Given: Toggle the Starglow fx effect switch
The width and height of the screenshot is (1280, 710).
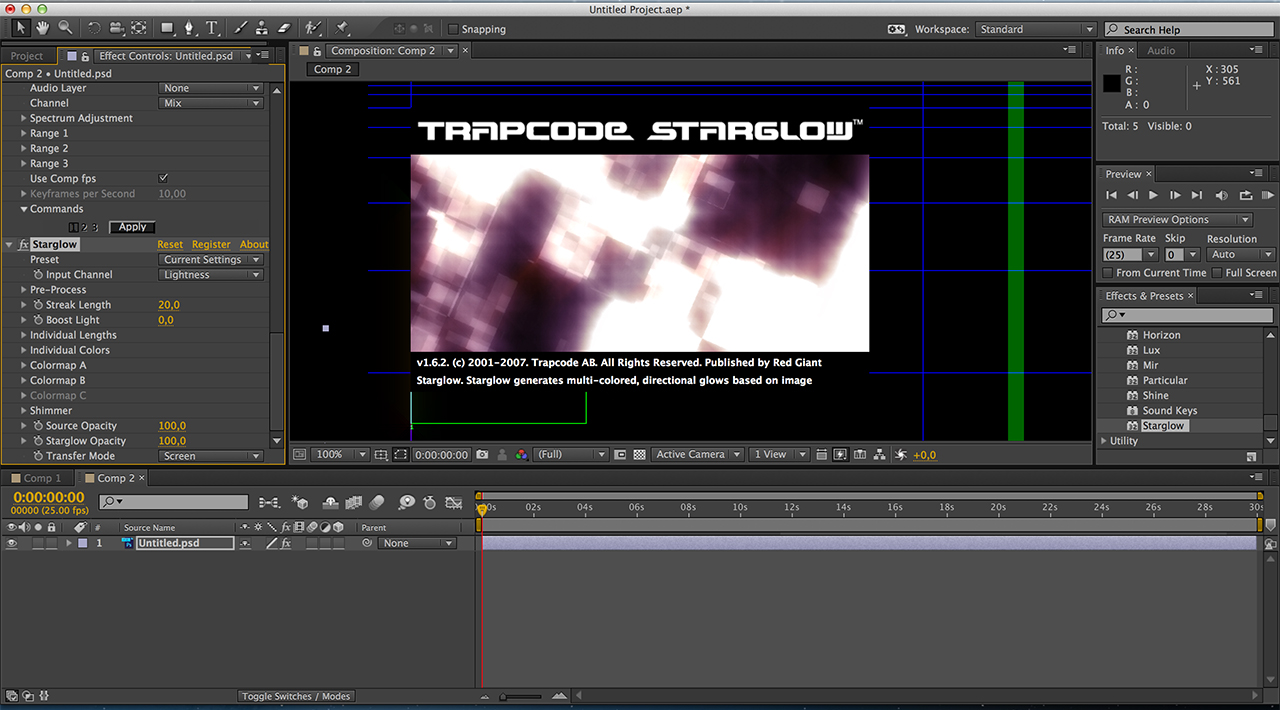Looking at the screenshot, I should pyautogui.click(x=24, y=244).
